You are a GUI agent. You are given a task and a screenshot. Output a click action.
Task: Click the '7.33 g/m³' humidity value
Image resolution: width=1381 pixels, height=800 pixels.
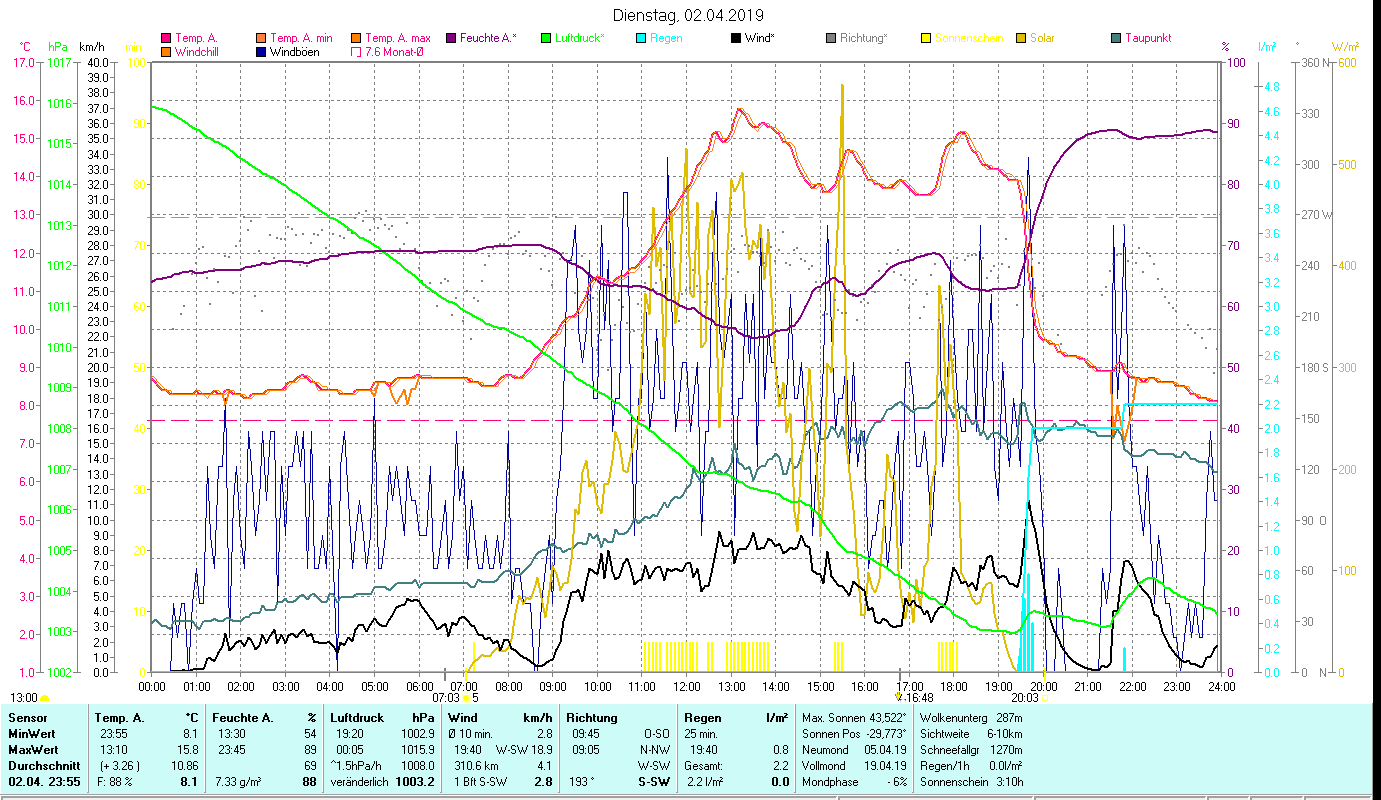point(238,782)
